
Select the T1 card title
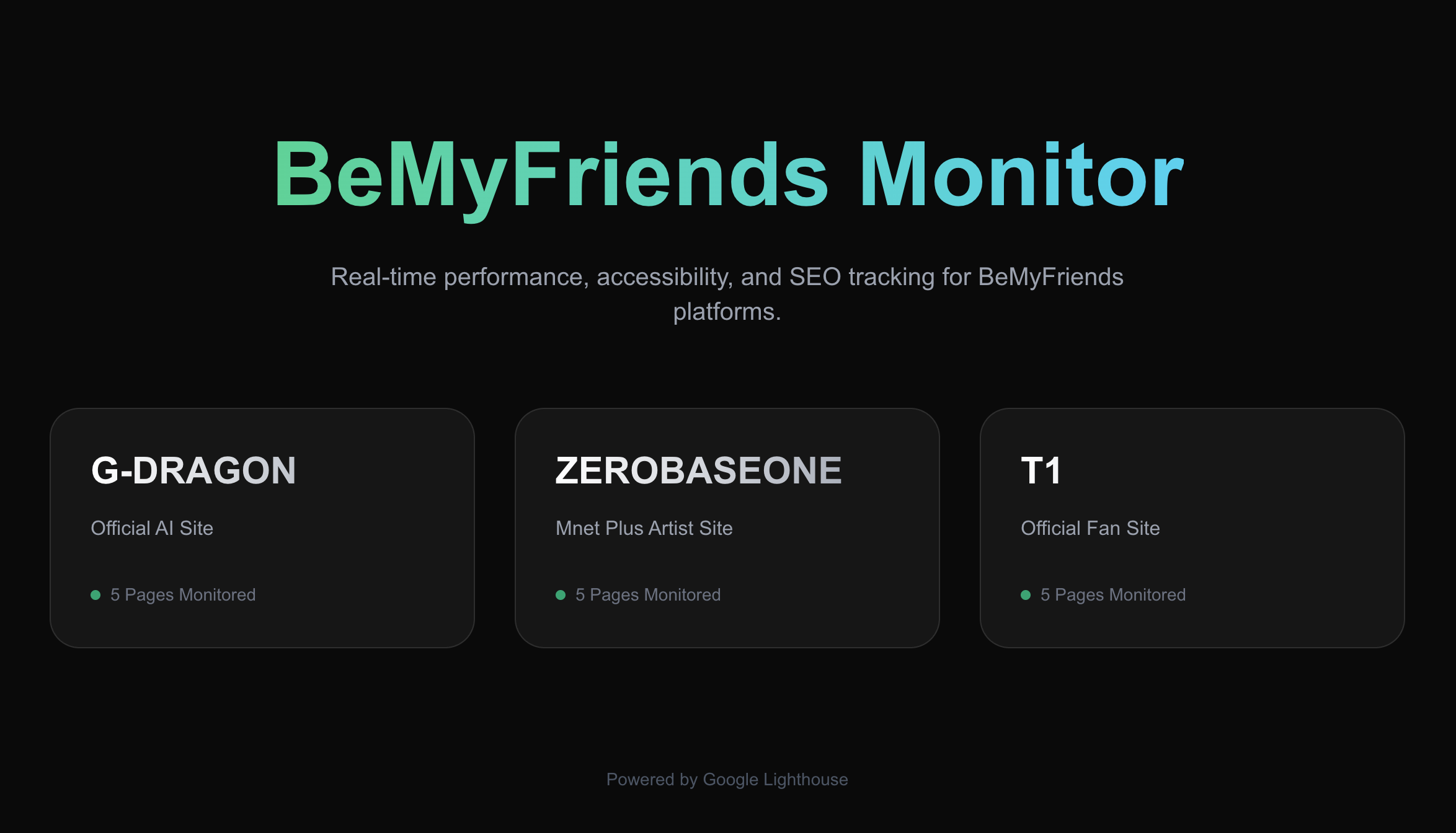coord(1041,470)
